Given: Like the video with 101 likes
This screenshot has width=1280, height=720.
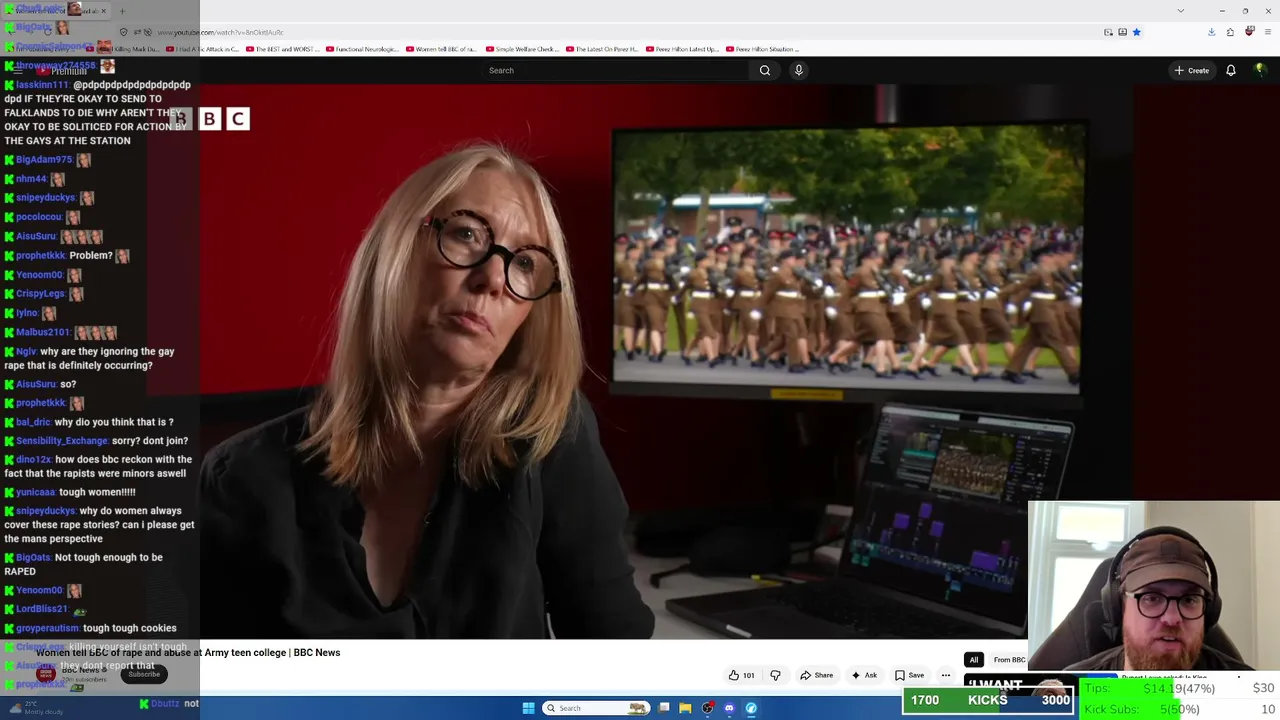Looking at the screenshot, I should coord(741,675).
